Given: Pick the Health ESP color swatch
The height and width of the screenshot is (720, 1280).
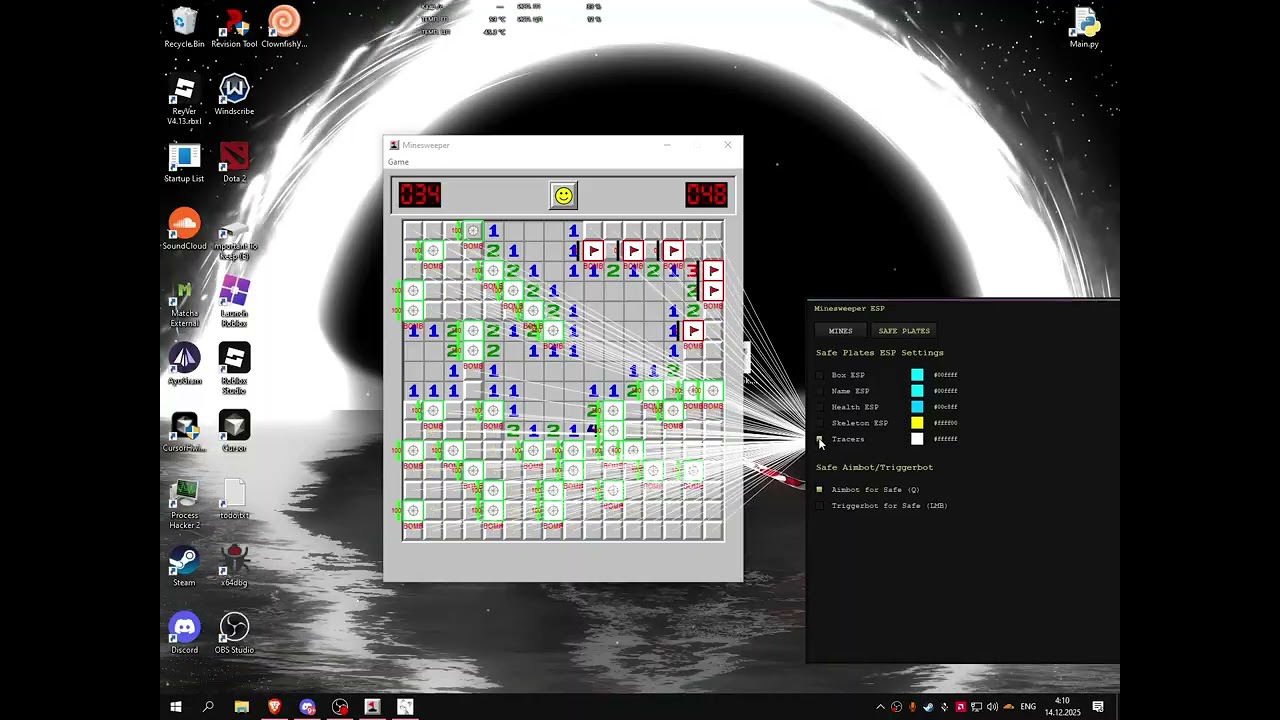Looking at the screenshot, I should [917, 407].
